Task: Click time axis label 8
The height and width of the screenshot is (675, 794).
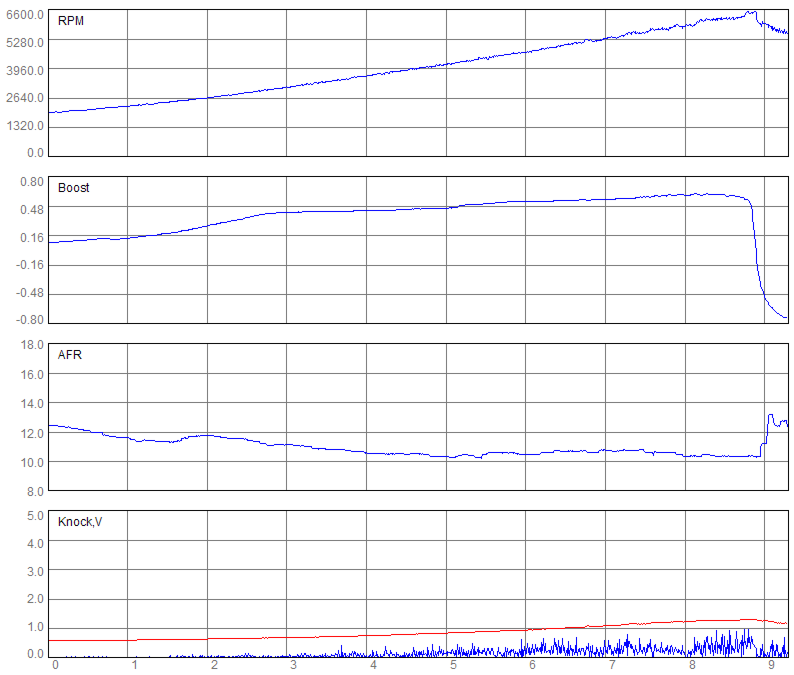Action: pyautogui.click(x=692, y=665)
